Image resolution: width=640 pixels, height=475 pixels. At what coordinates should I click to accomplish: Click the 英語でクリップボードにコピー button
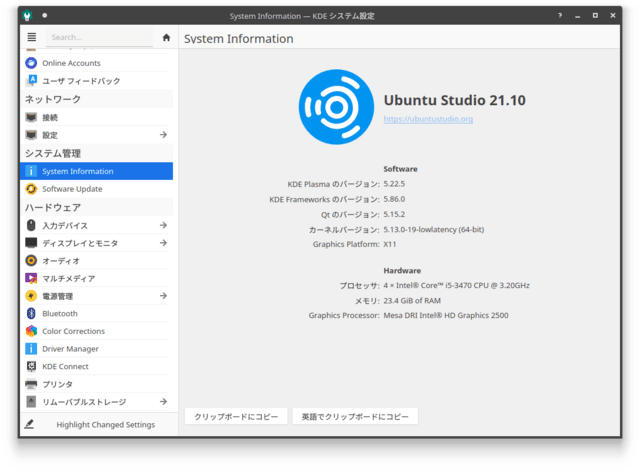point(355,417)
